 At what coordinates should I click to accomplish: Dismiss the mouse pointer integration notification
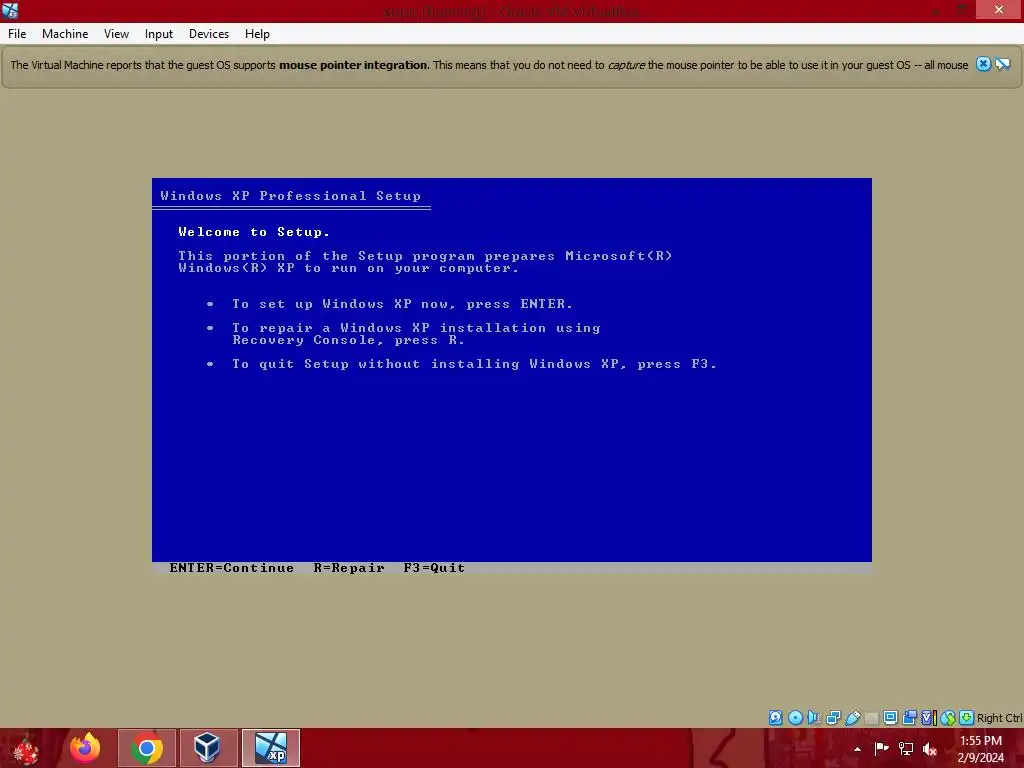tap(984, 64)
